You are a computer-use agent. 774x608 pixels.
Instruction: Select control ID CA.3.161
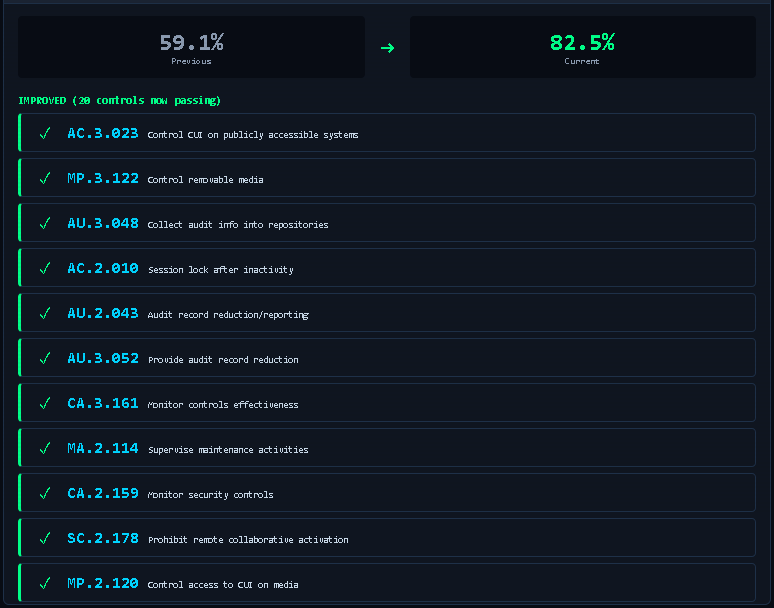coord(103,403)
